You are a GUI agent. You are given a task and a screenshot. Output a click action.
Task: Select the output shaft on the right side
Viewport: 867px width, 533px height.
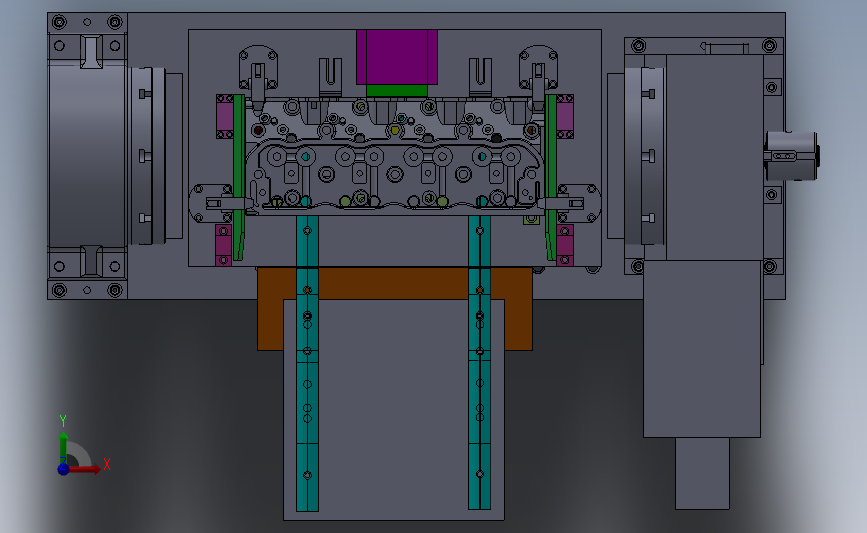(x=792, y=156)
